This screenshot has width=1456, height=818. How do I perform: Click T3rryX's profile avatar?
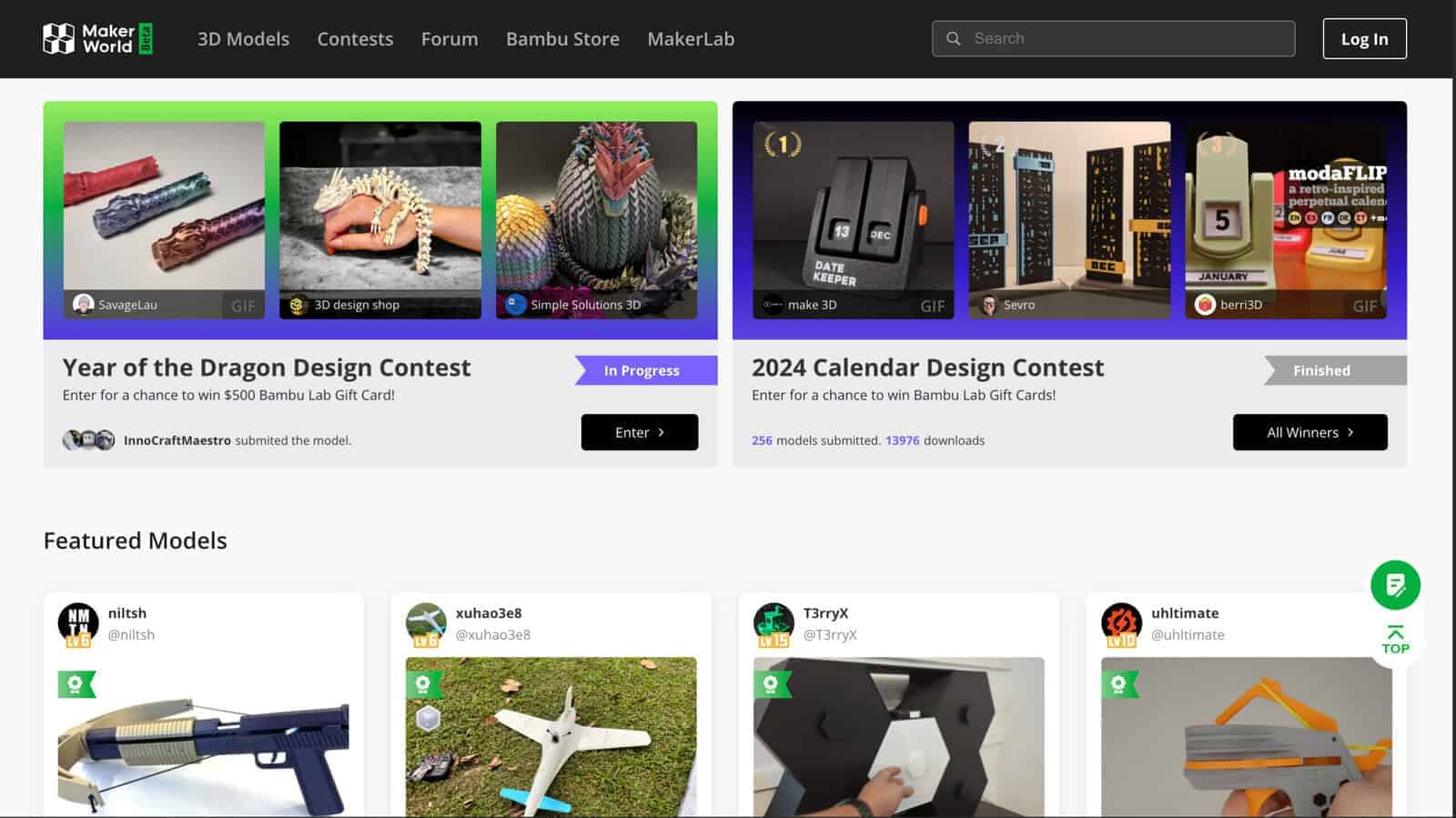773,622
